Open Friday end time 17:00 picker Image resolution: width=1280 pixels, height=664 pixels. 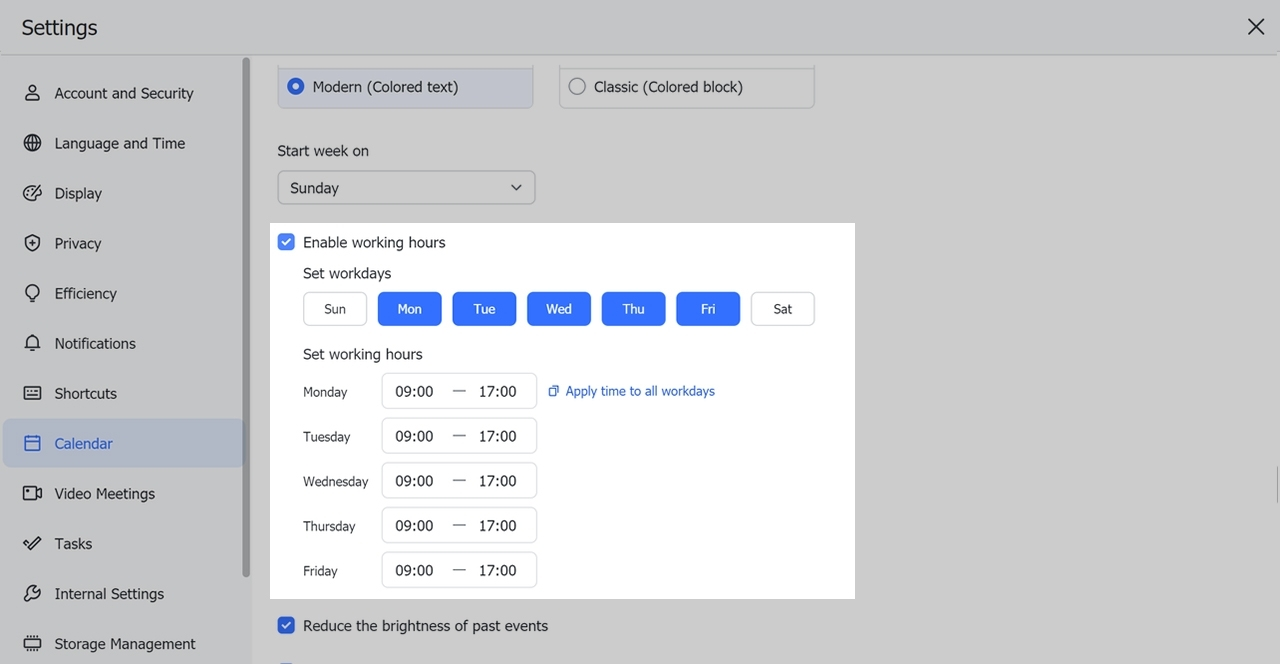497,571
